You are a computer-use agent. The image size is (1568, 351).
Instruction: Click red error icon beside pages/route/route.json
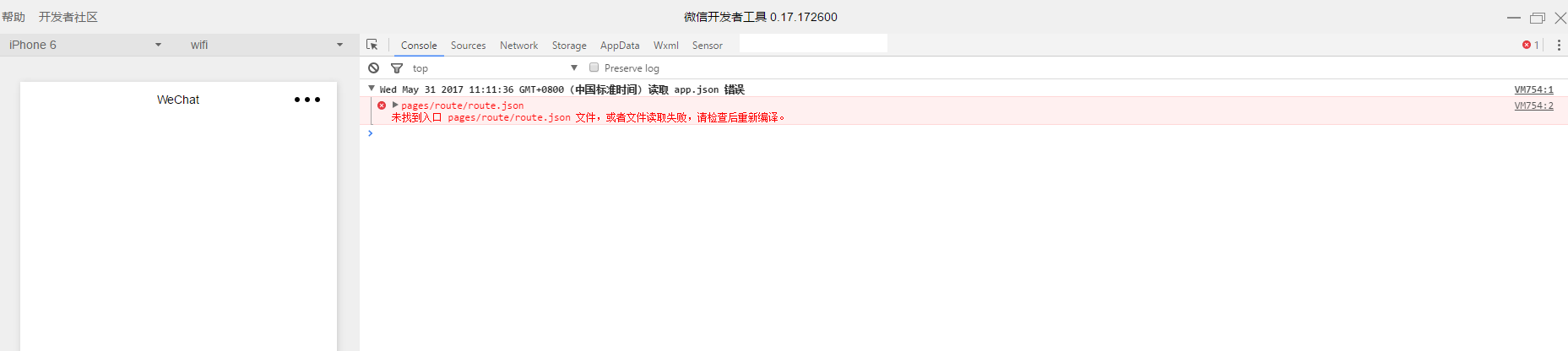(x=382, y=105)
